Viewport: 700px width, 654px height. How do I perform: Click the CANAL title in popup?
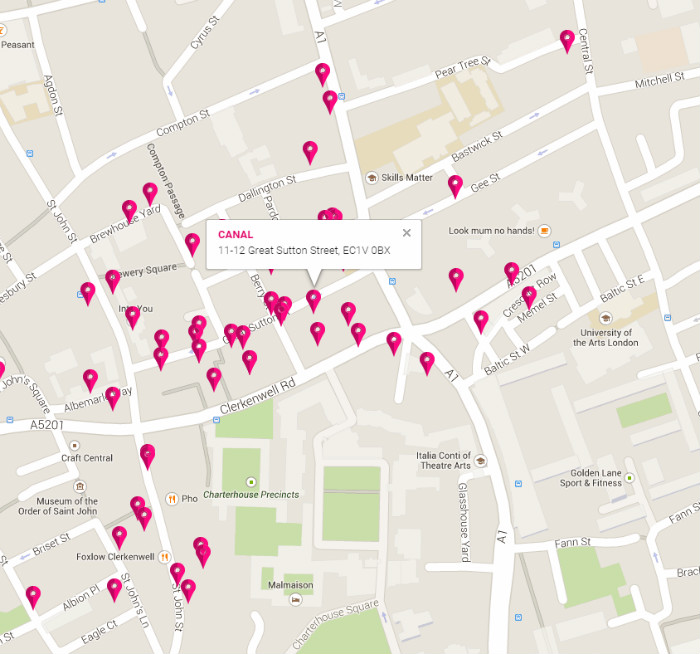click(235, 234)
